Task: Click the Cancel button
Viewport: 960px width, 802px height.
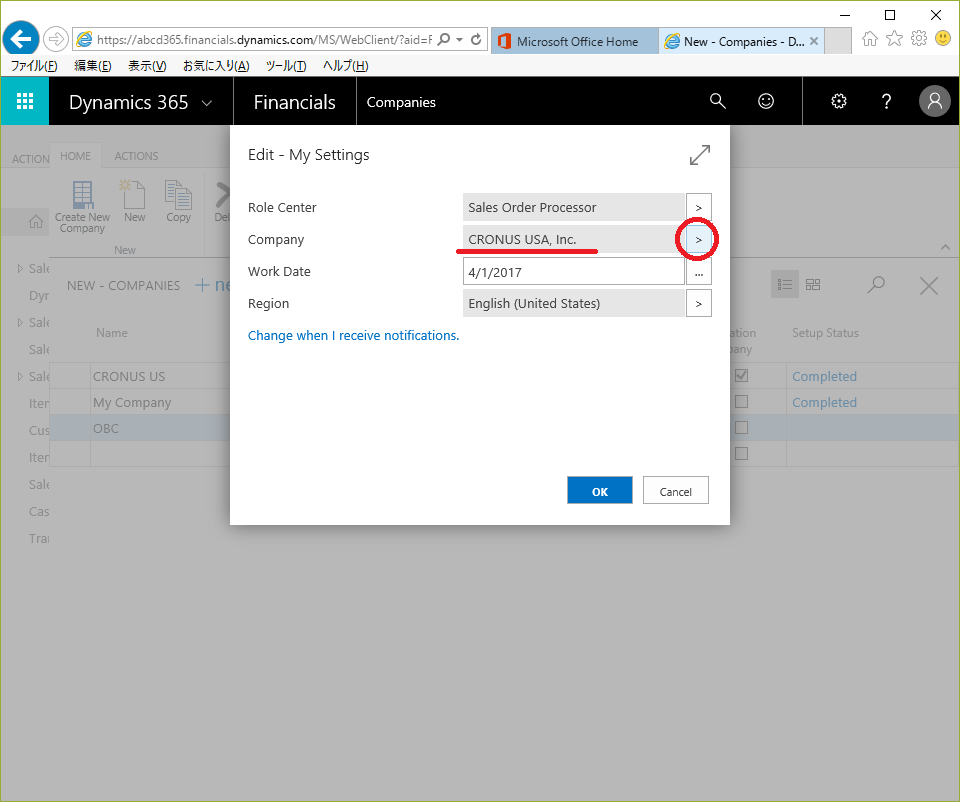Action: [675, 490]
